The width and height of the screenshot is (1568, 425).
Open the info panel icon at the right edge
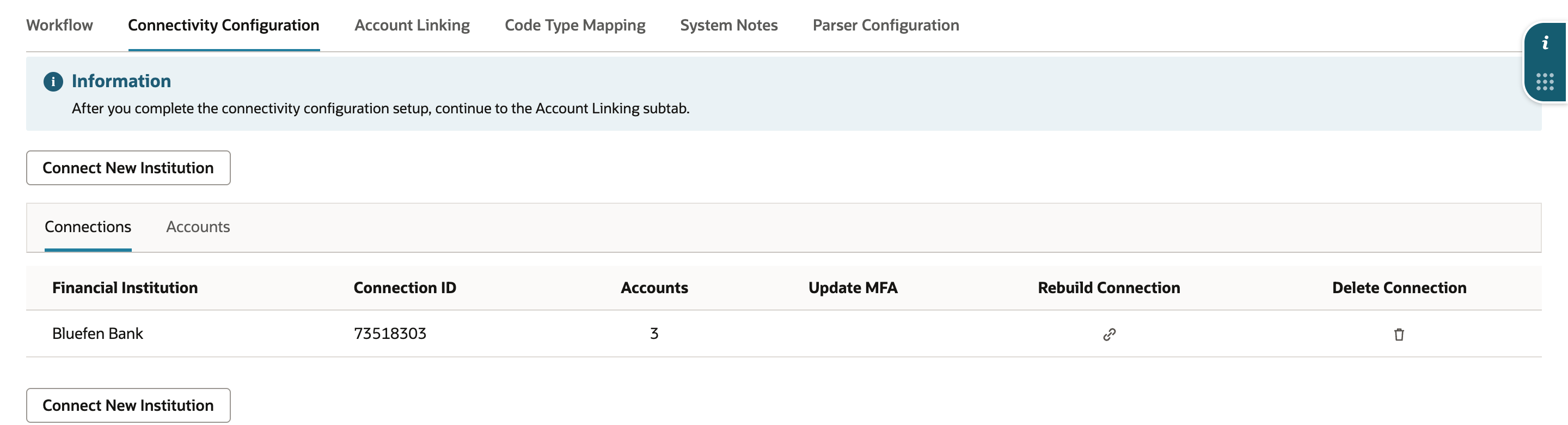point(1545,42)
